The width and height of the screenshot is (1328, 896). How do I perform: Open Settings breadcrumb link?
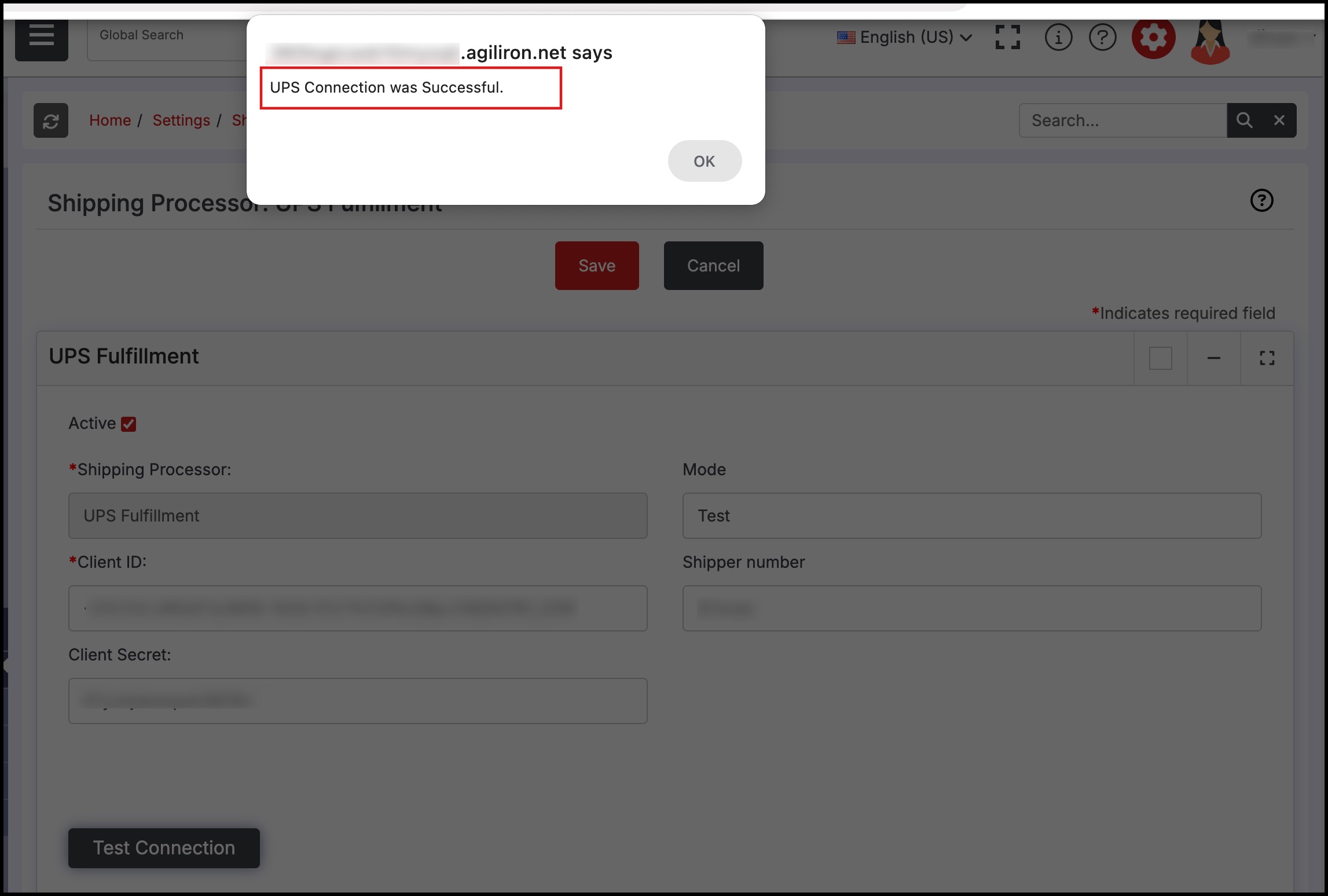point(181,120)
